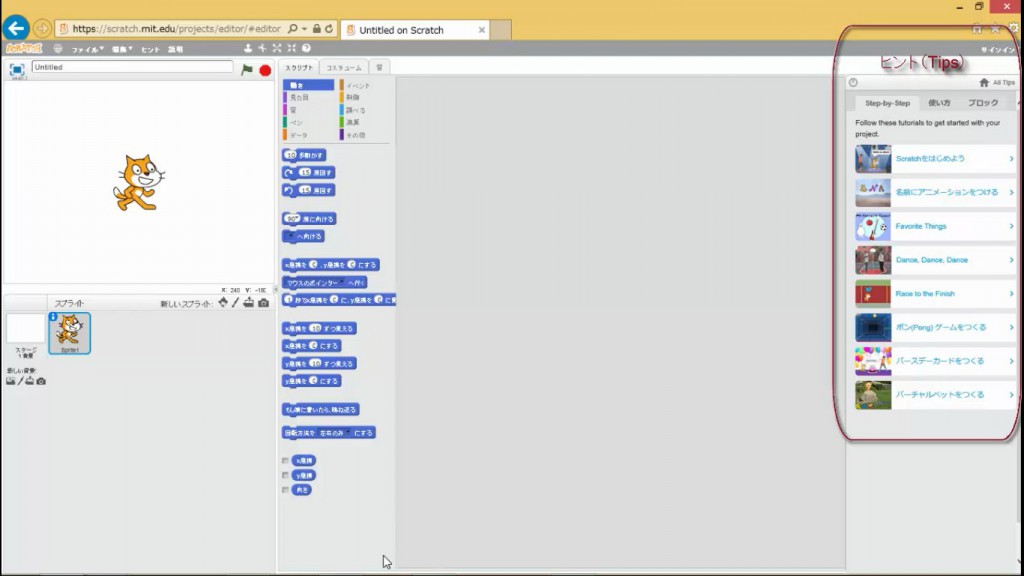Image resolution: width=1024 pixels, height=576 pixels.
Task: Start the project with the green flag
Action: [x=247, y=70]
